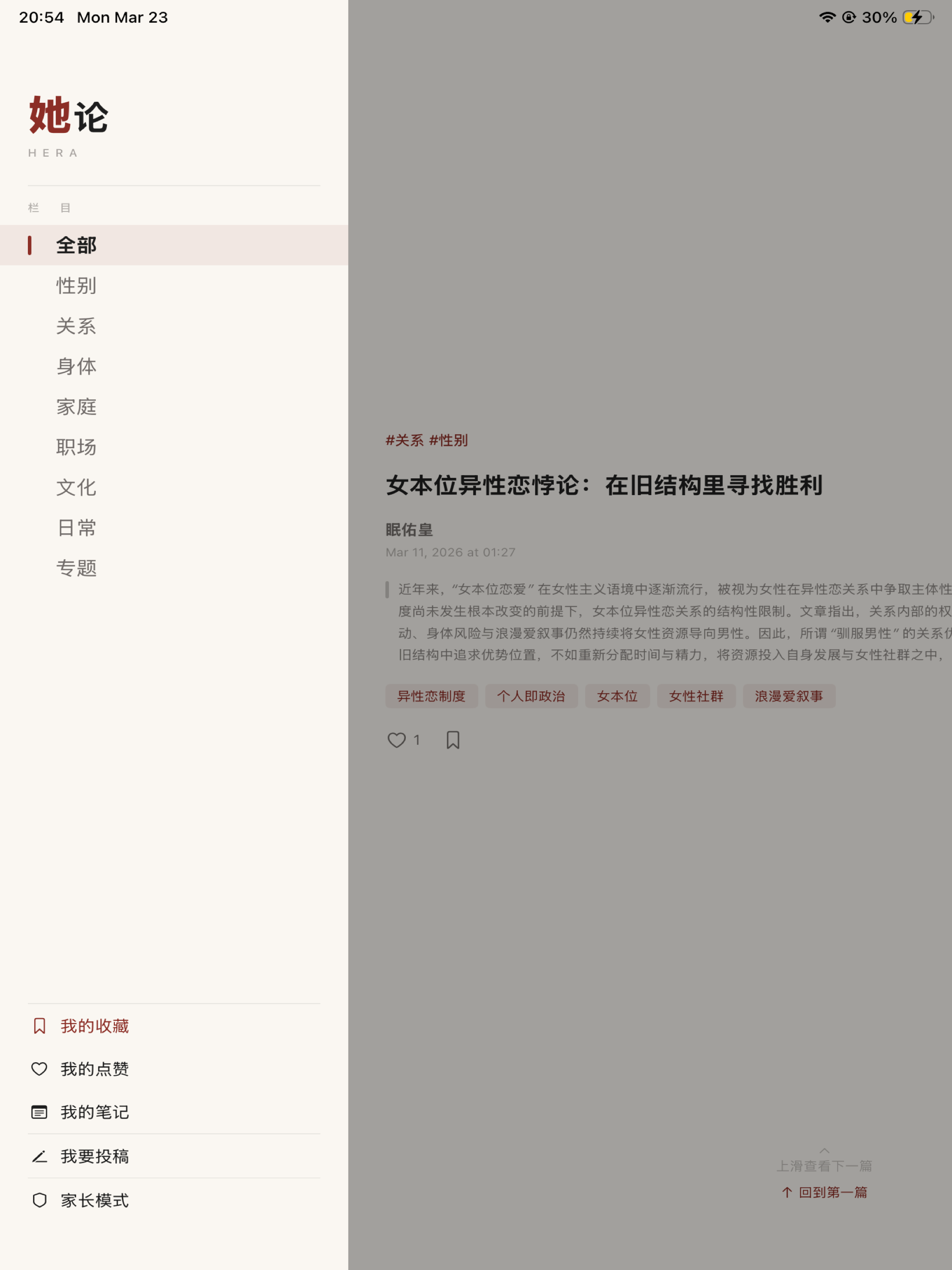Select the 日常 category
Image resolution: width=952 pixels, height=1270 pixels.
[x=174, y=528]
